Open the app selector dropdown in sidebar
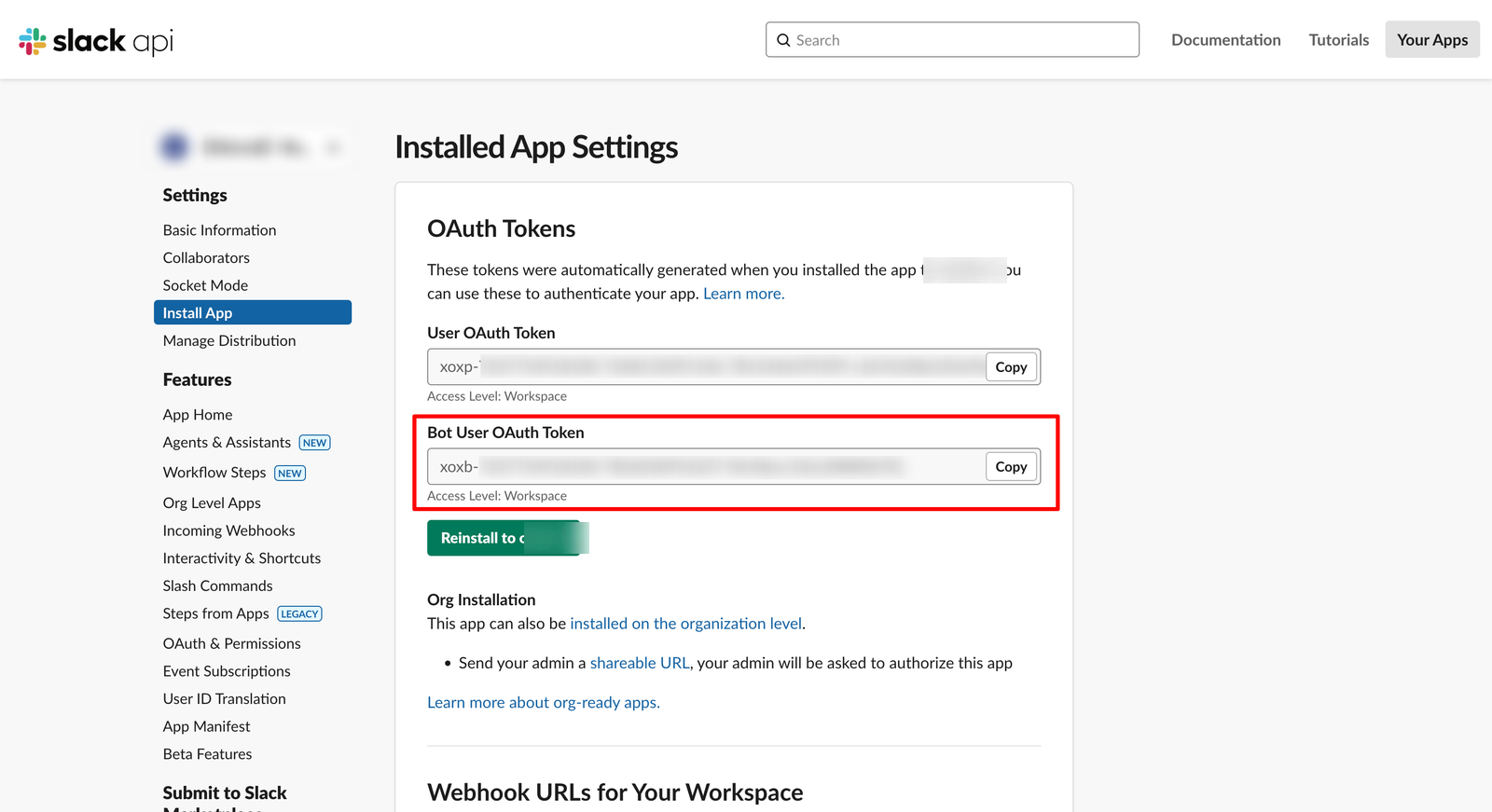 [x=253, y=146]
